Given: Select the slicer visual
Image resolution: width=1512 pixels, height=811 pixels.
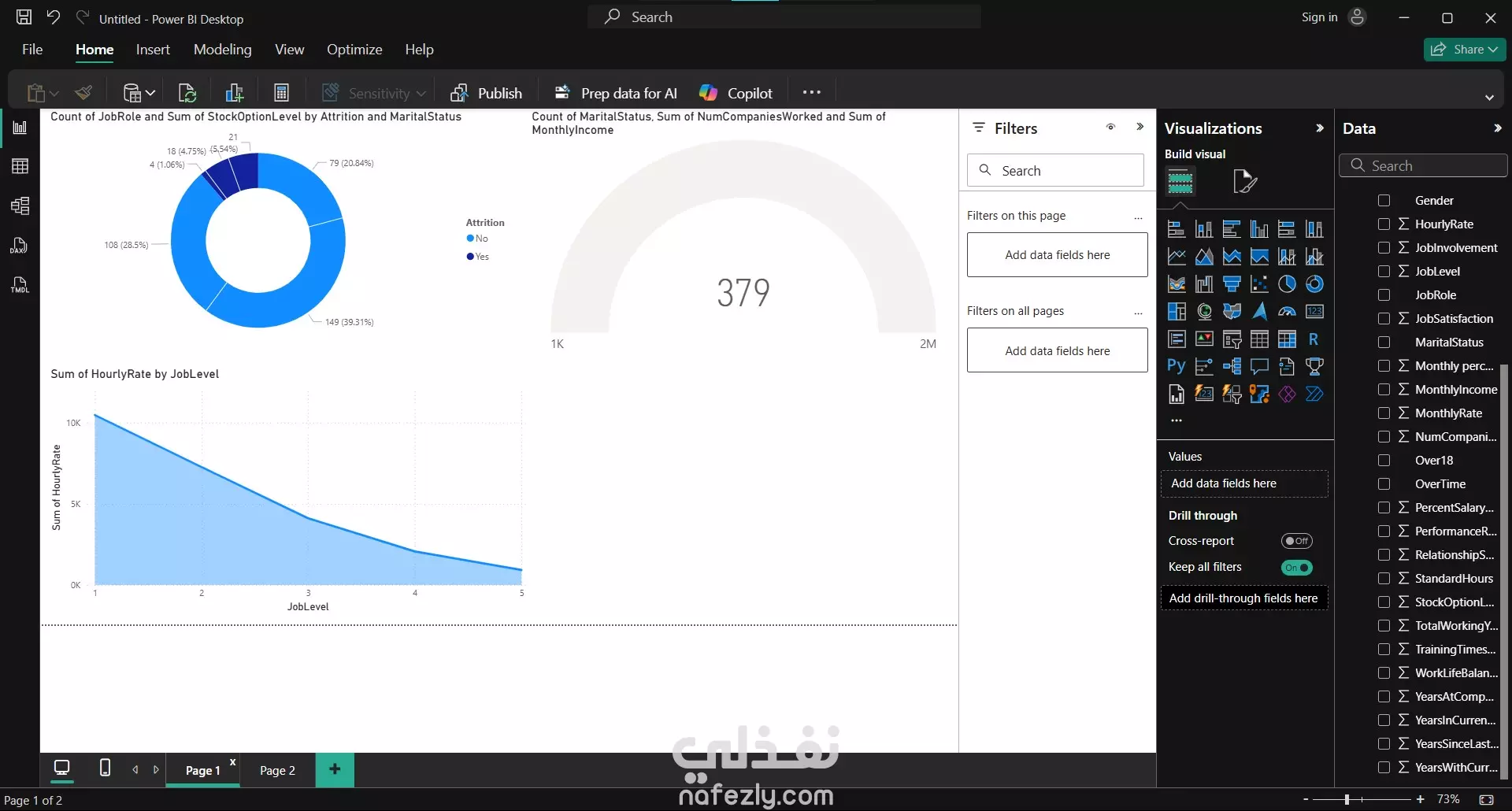Looking at the screenshot, I should (x=1232, y=339).
